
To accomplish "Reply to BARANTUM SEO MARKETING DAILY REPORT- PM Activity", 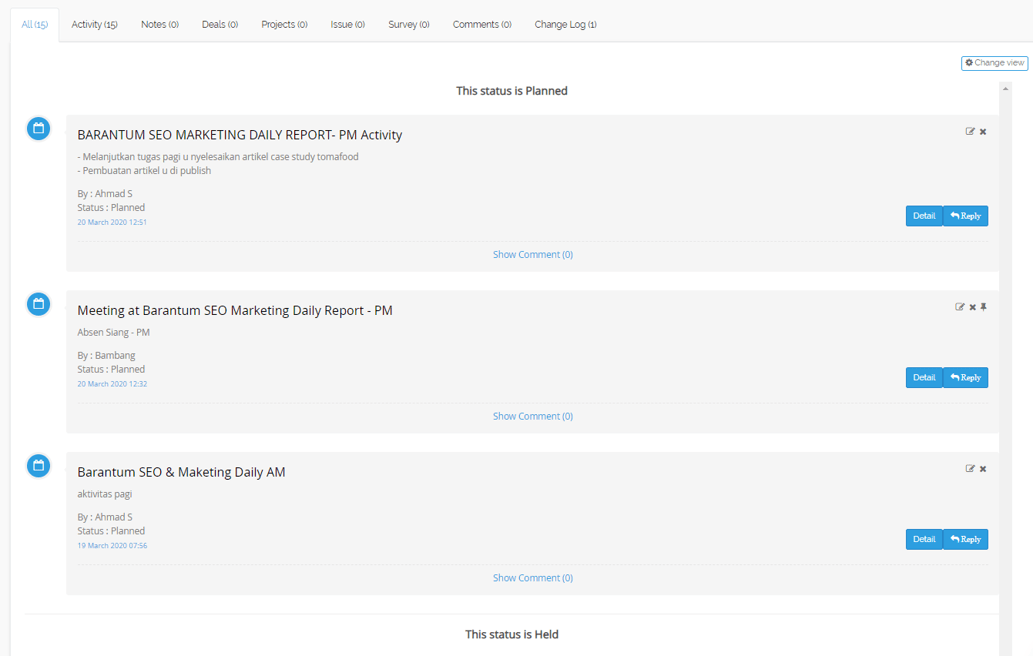I will tap(966, 216).
